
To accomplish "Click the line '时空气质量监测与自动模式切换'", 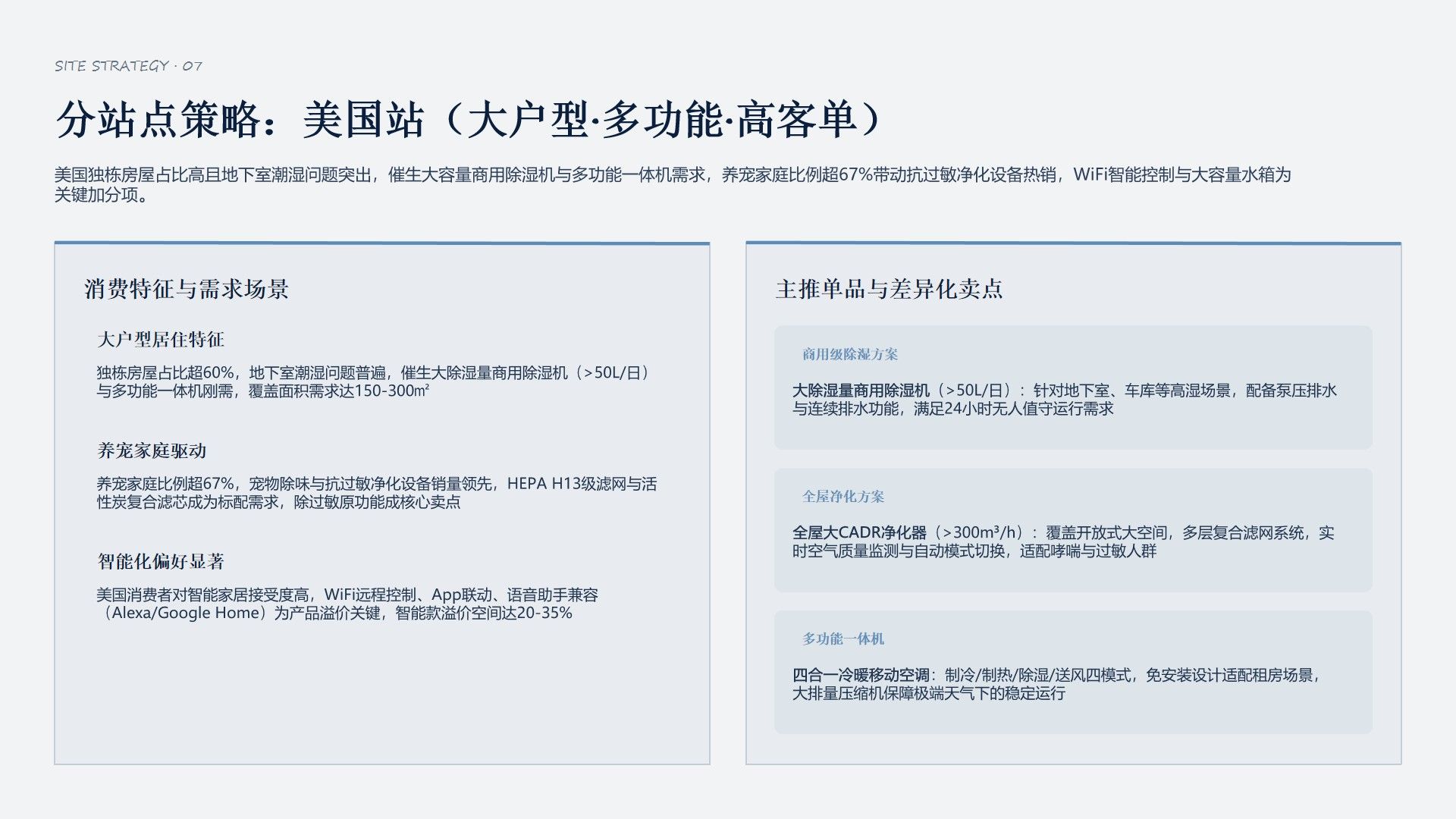I will 899,551.
